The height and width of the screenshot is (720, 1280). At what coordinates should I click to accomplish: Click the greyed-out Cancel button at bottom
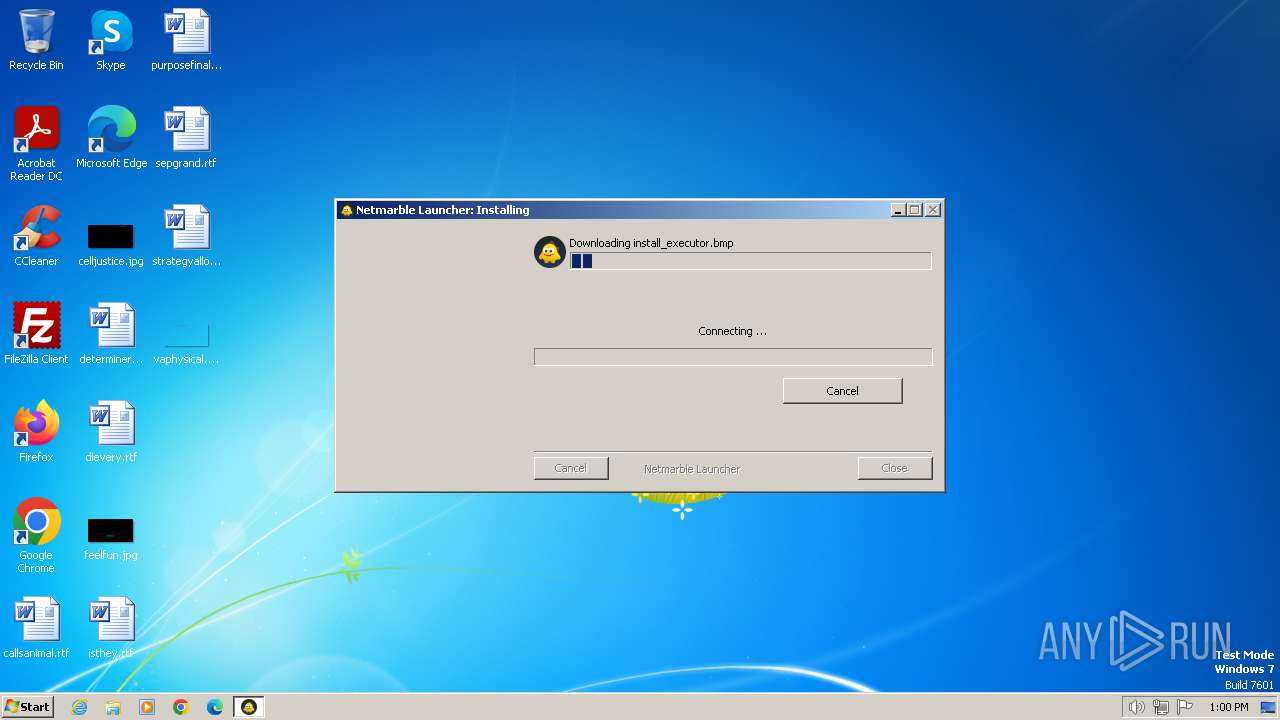571,468
